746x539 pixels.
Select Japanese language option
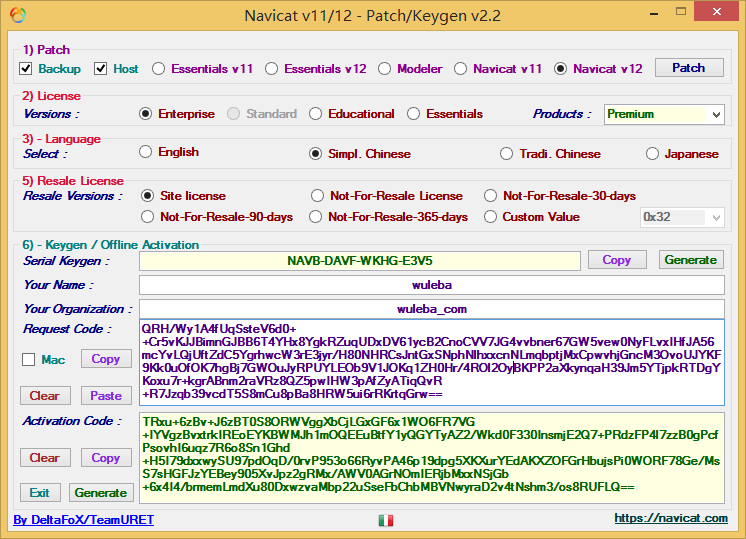pos(652,154)
